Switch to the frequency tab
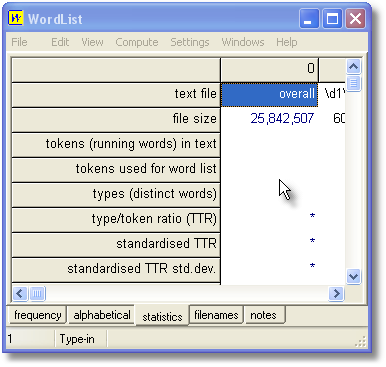The height and width of the screenshot is (367, 386). click(38, 315)
